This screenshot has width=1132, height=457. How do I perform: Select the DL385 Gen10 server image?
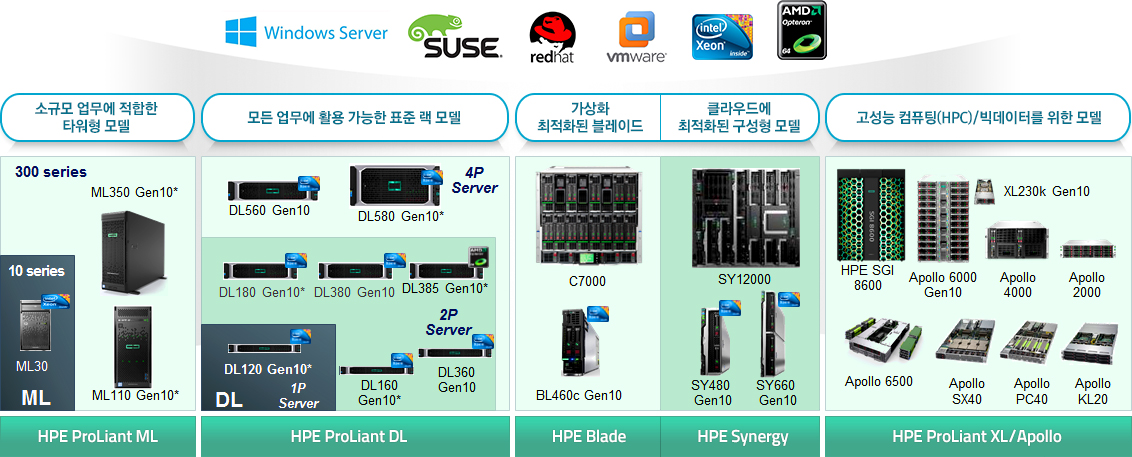446,271
